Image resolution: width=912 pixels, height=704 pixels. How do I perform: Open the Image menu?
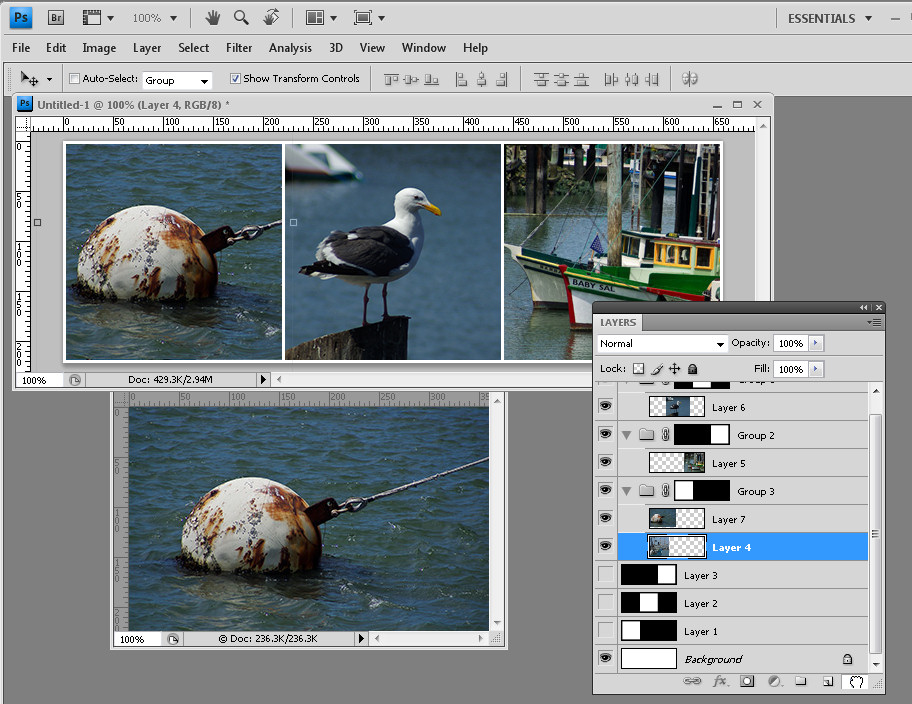point(99,48)
